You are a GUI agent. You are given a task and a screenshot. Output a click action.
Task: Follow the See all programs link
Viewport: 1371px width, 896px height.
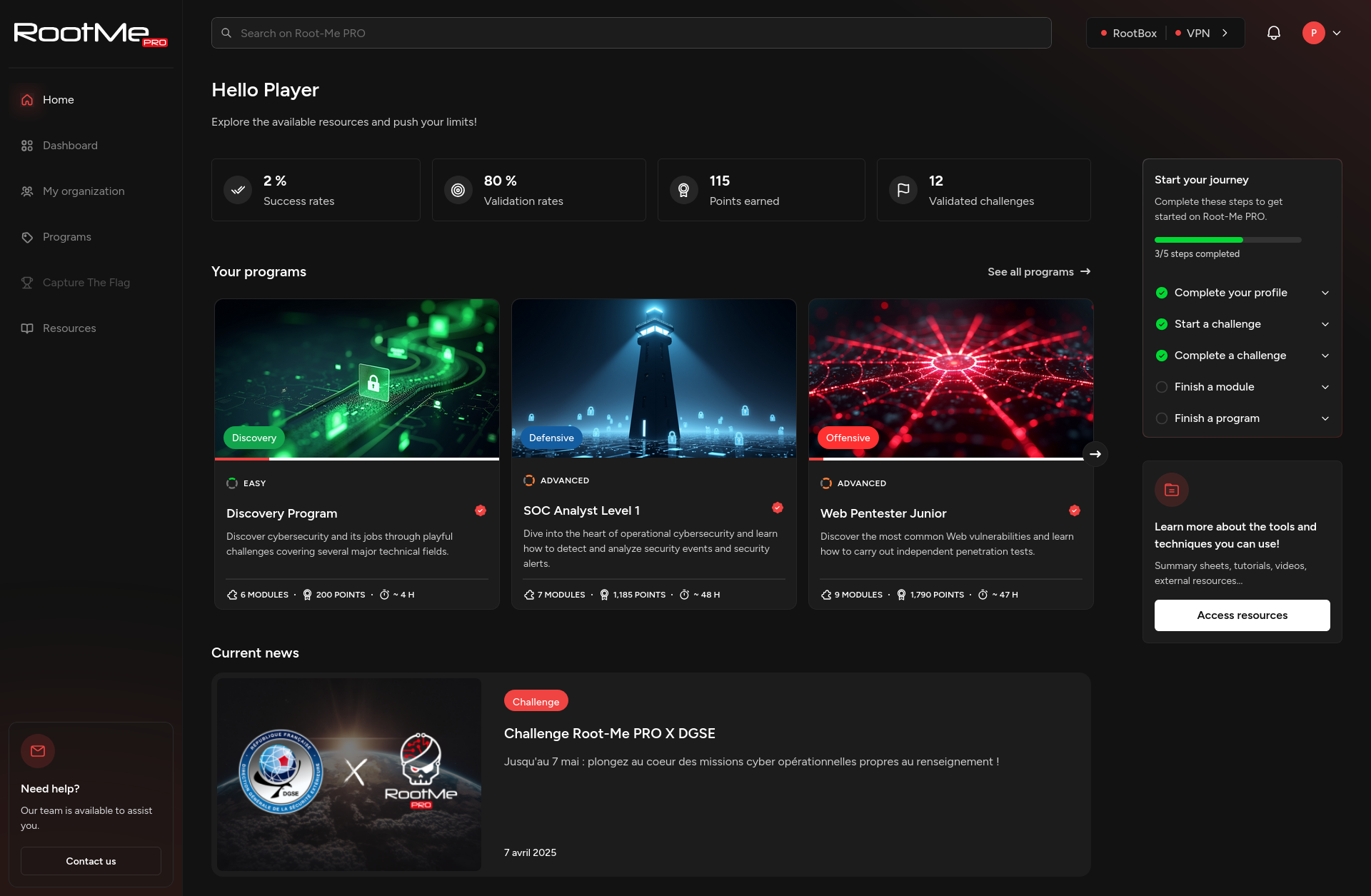pyautogui.click(x=1039, y=272)
